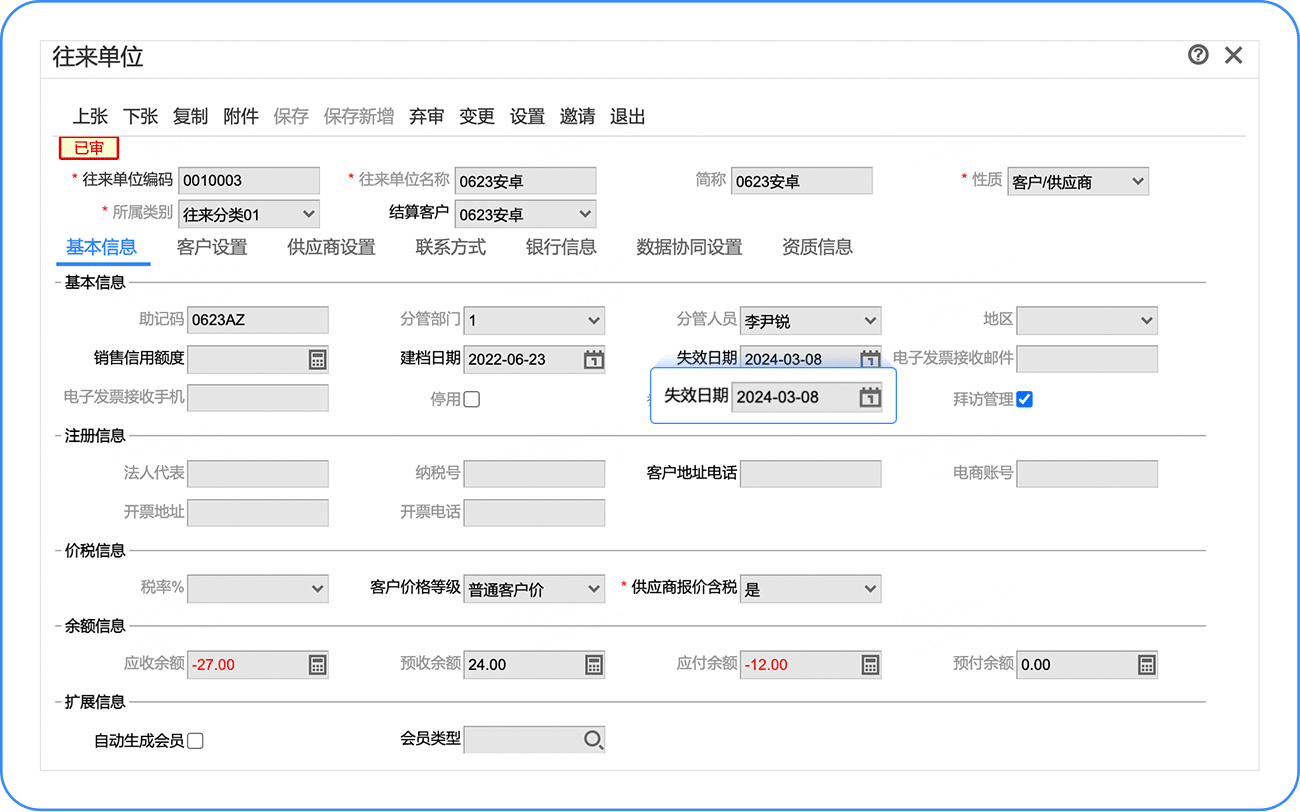Enable the 自动生成会员 checkbox
Screen dimensions: 1300x812
point(195,741)
